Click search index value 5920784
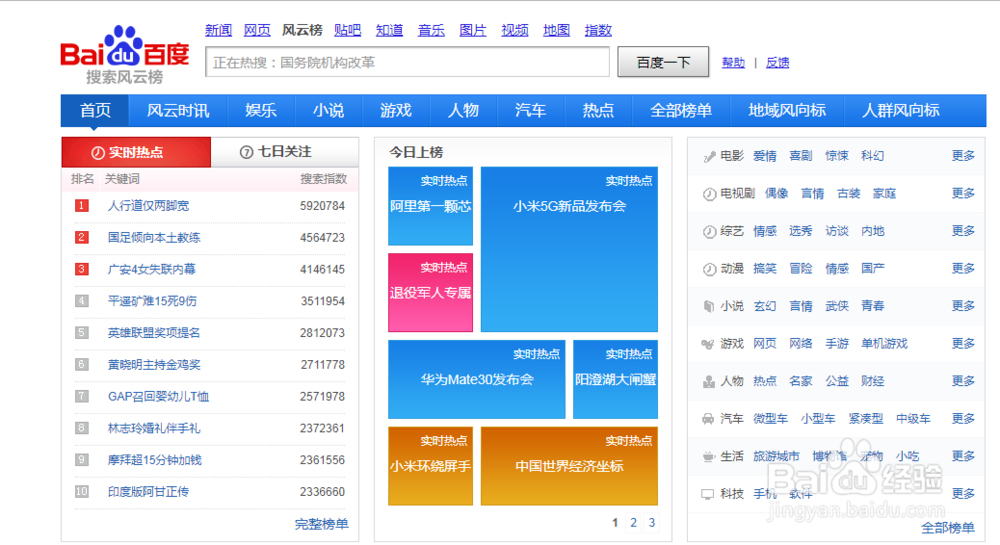This screenshot has height=545, width=1000. click(322, 206)
